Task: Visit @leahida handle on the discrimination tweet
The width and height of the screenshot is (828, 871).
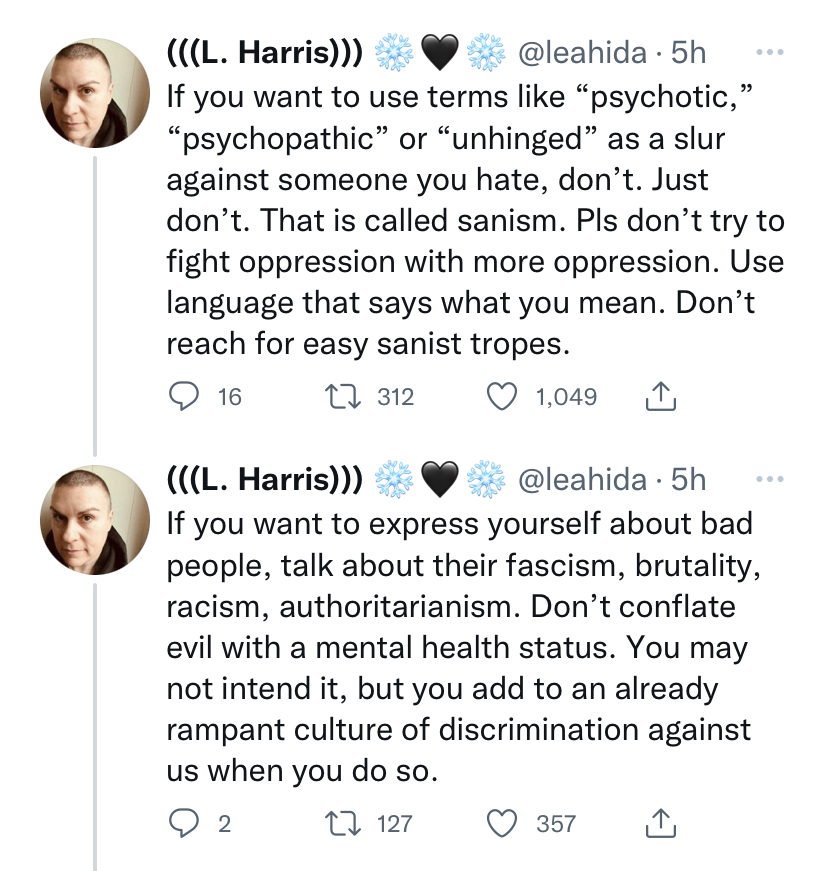Action: 582,480
